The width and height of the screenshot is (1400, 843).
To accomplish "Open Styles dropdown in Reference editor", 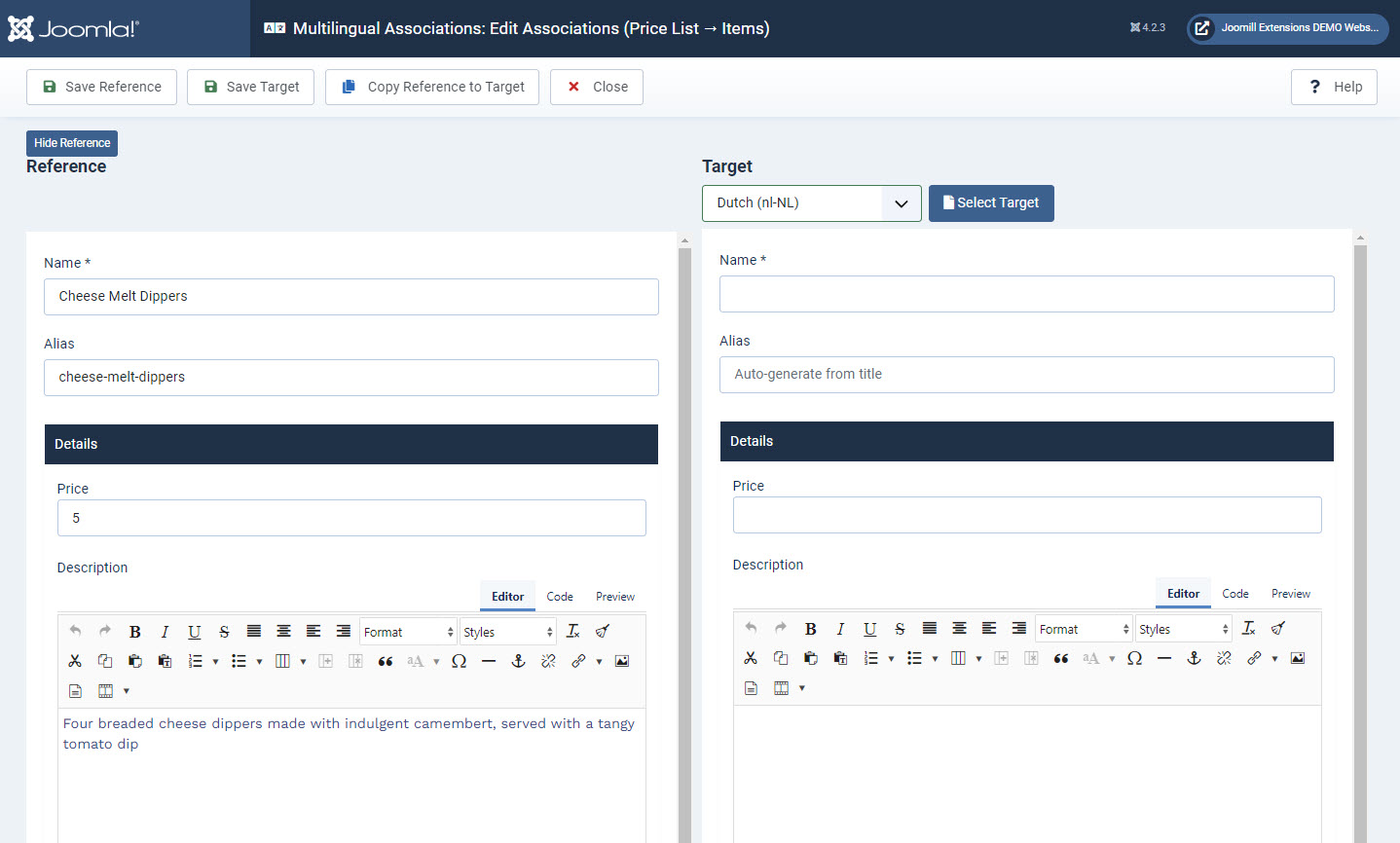I will pos(507,632).
